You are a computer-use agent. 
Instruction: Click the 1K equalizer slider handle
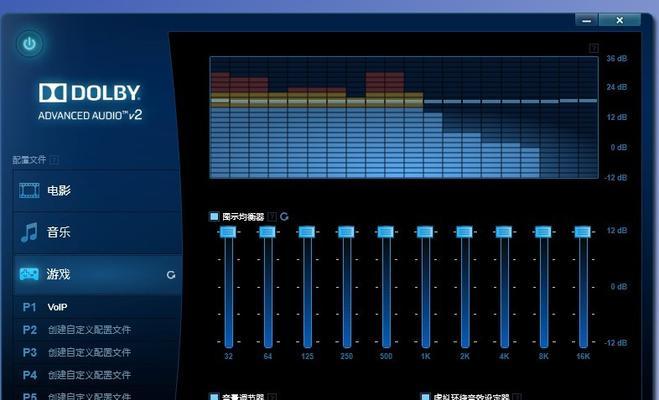tap(425, 232)
